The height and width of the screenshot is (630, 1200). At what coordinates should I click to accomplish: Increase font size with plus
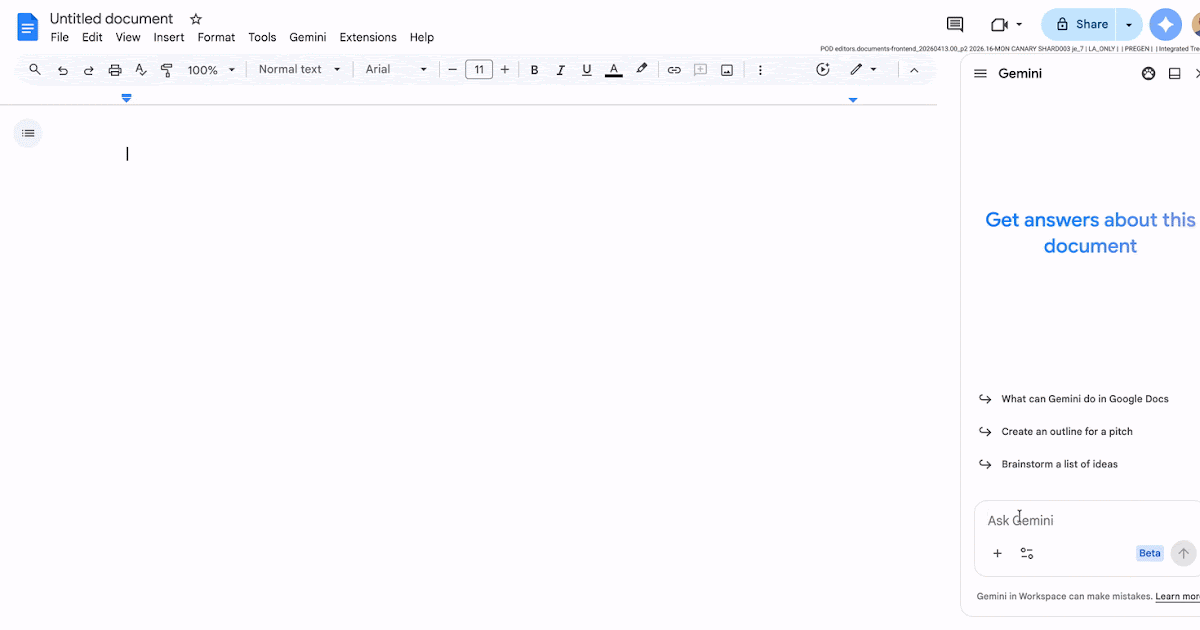(505, 70)
